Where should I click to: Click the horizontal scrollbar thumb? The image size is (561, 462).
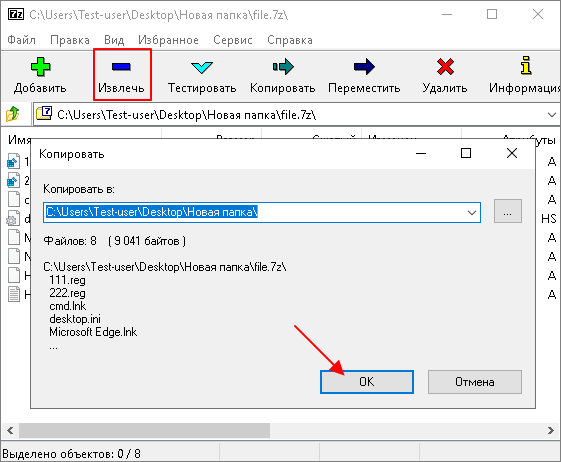[x=144, y=430]
